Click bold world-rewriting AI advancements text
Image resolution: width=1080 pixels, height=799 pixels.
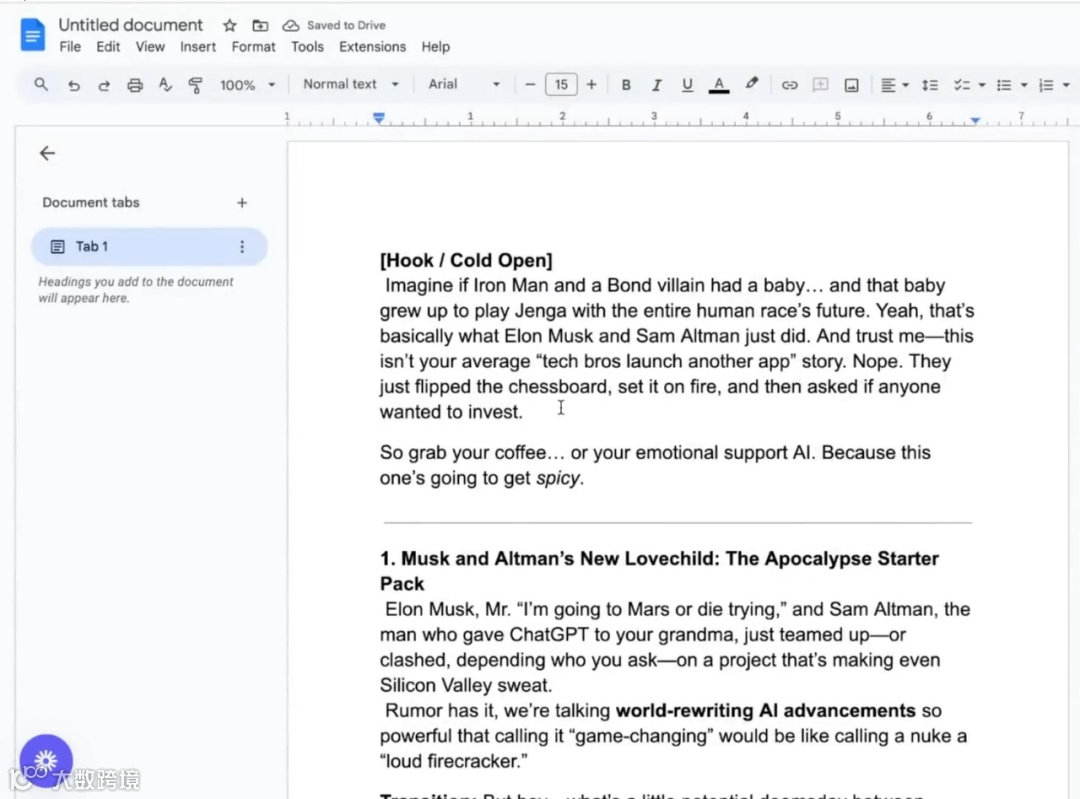point(765,710)
